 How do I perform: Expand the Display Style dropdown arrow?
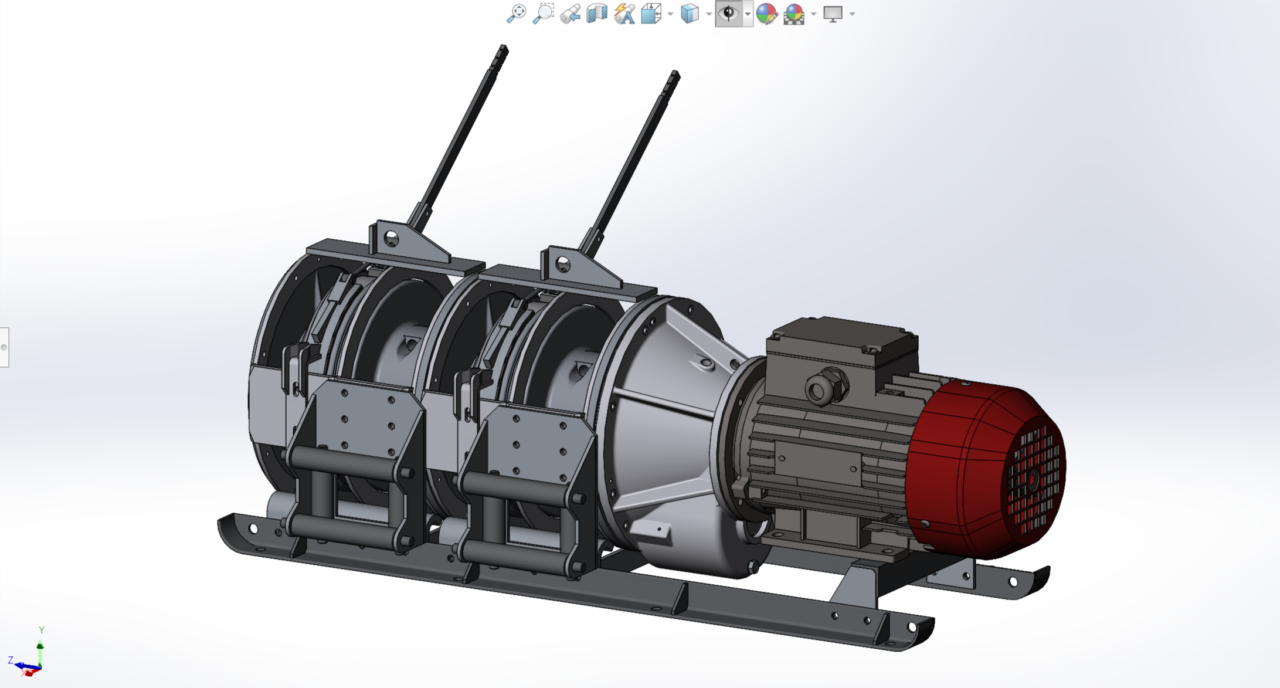coord(709,15)
